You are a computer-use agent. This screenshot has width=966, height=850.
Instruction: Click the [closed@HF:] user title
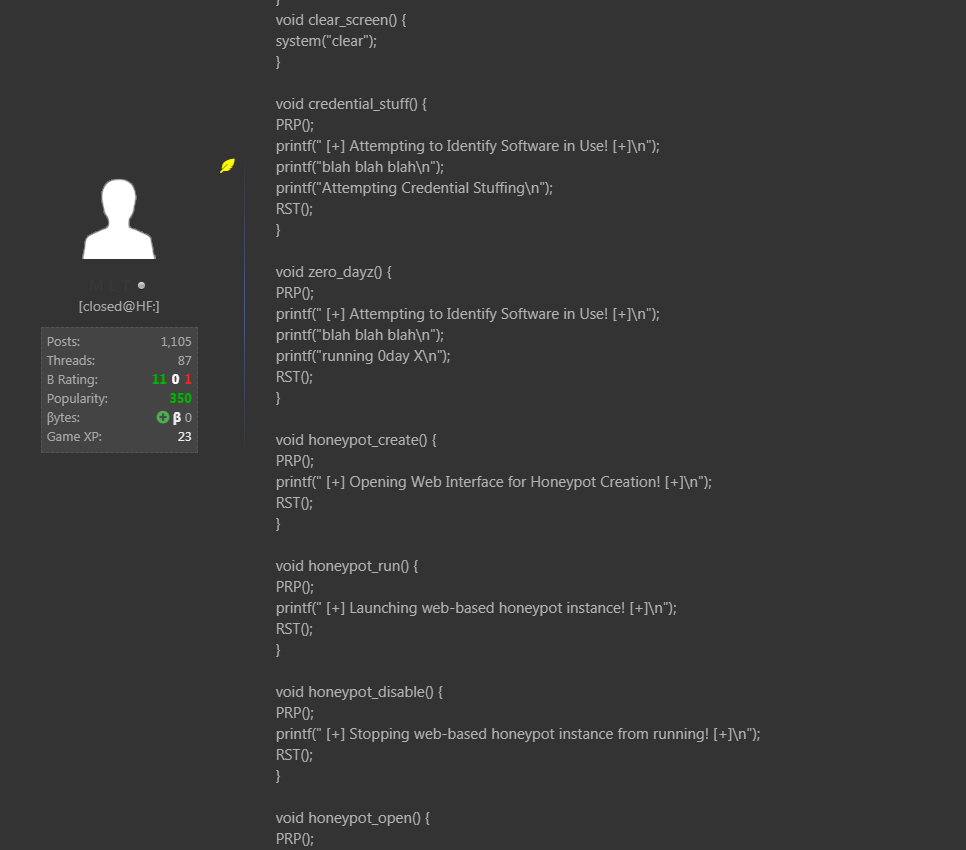click(x=119, y=307)
